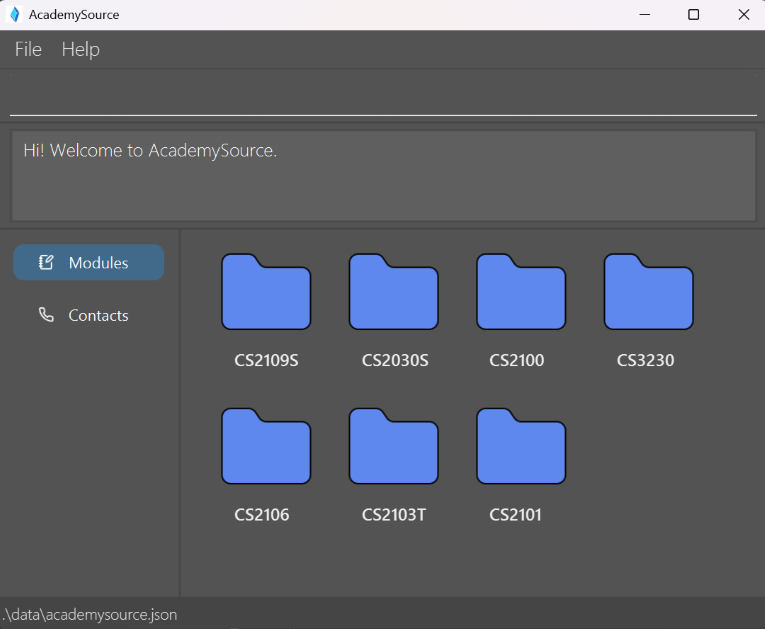Screen dimensions: 765x629
Task: Select the Modules sidebar button
Action: tap(89, 263)
